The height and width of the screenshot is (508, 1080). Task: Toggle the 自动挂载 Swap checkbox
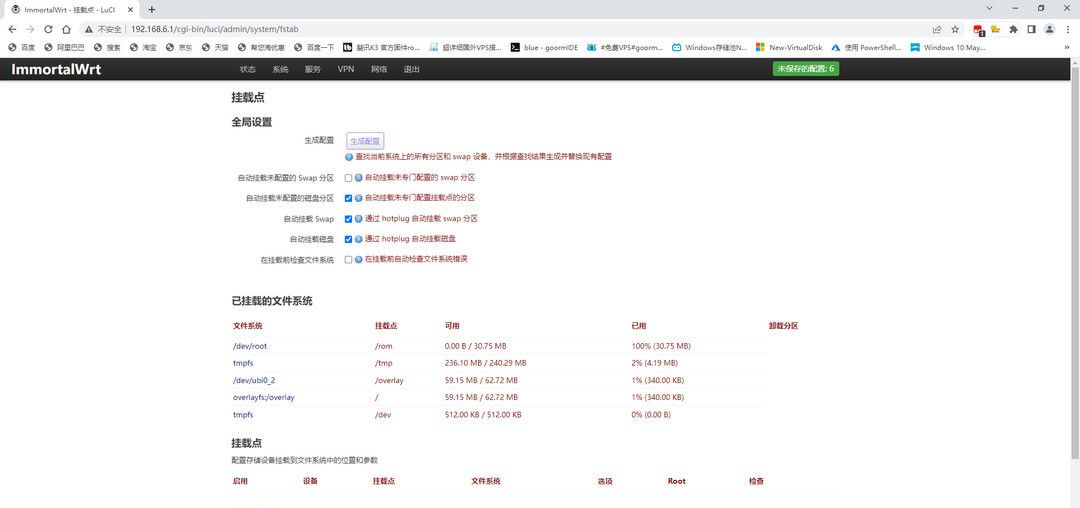coord(349,219)
